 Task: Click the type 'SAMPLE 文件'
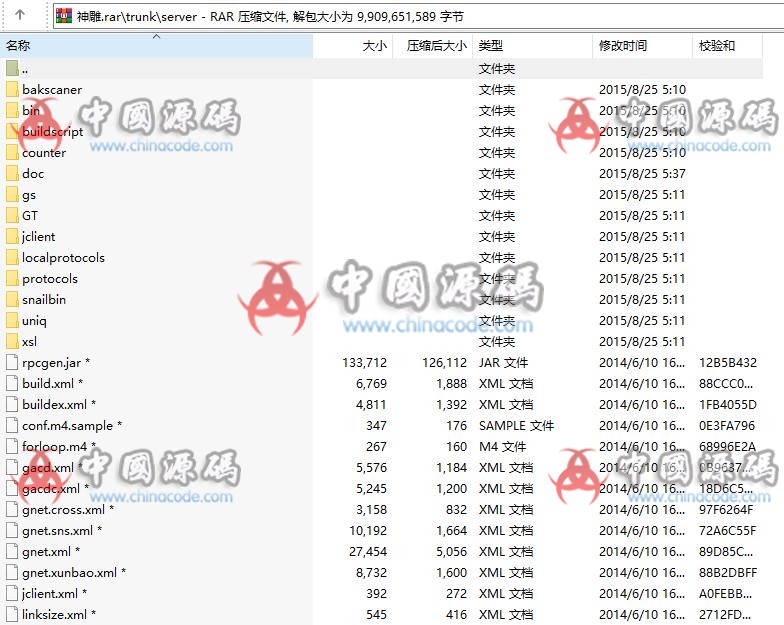click(x=516, y=426)
